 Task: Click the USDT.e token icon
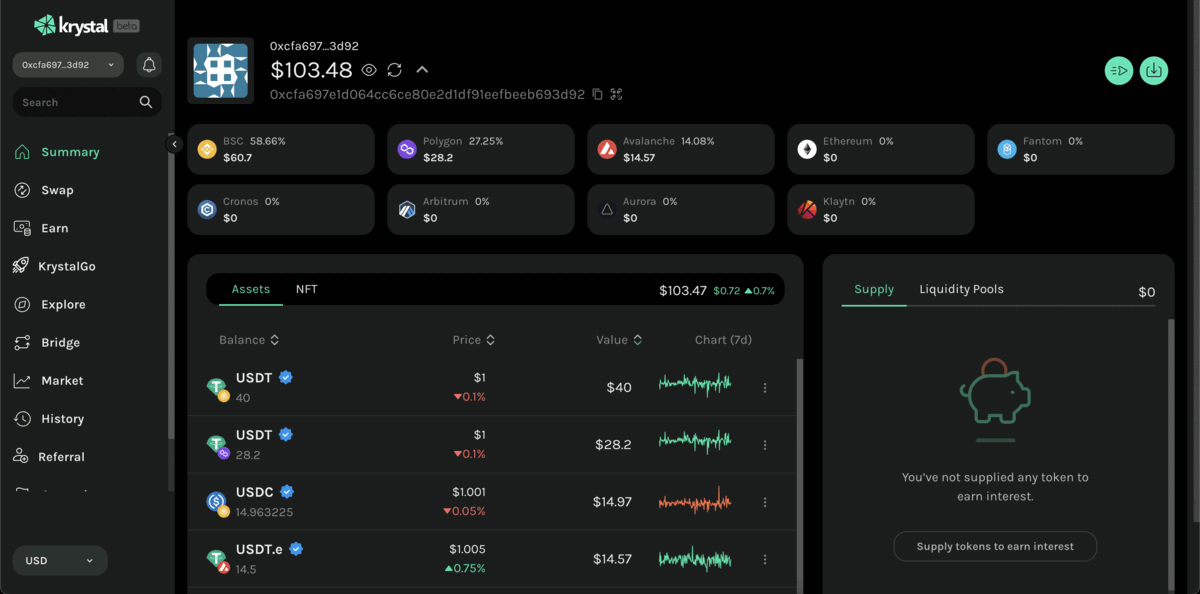217,560
